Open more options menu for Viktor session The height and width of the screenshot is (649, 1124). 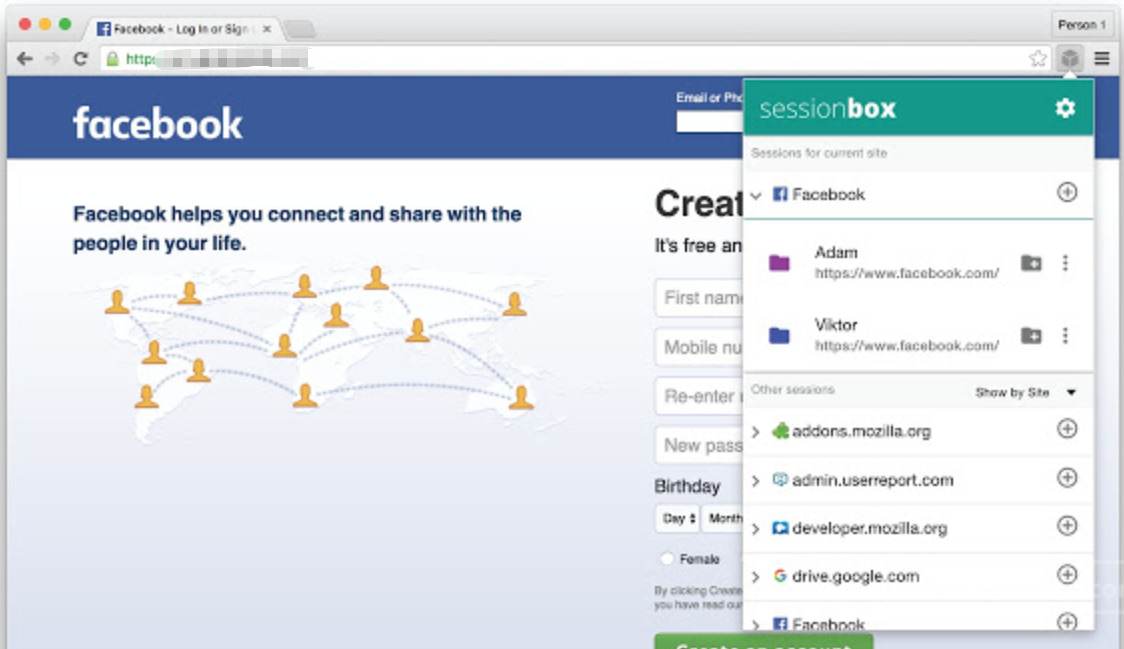point(1065,335)
